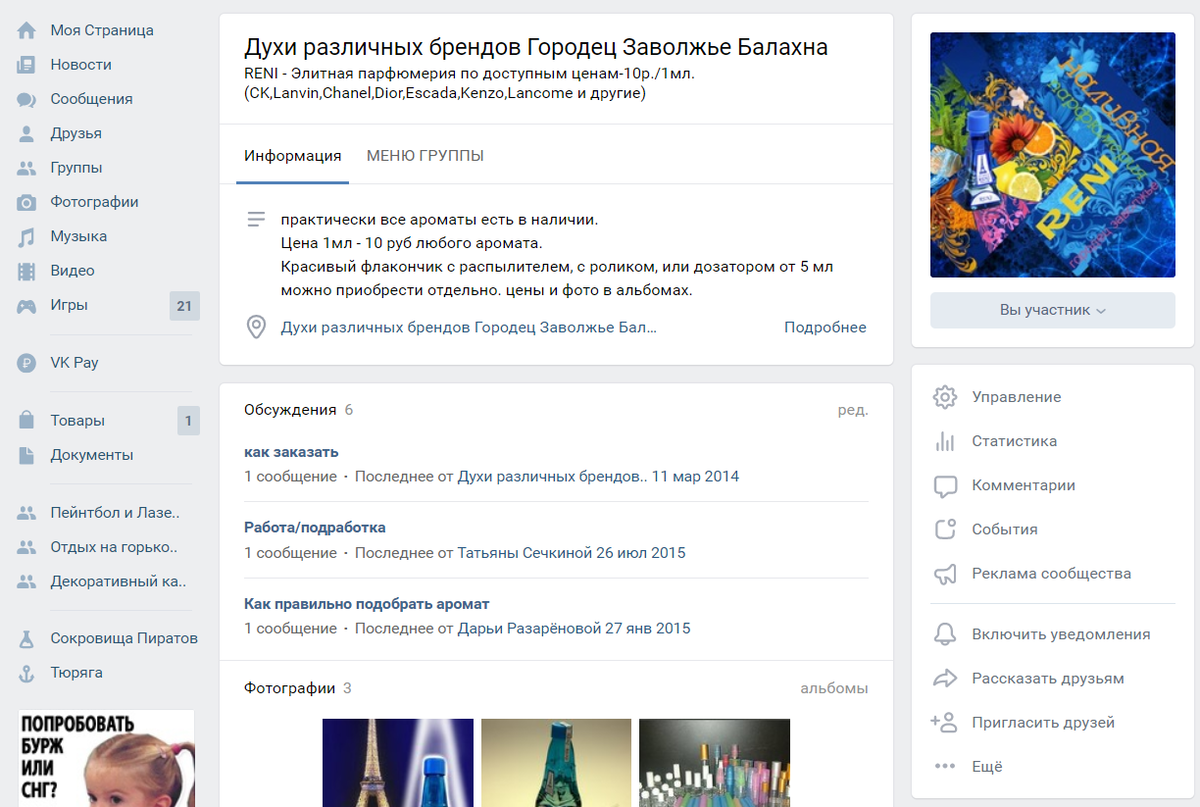The width and height of the screenshot is (1200, 807).
Task: Open the group location address link
Action: pos(469,327)
